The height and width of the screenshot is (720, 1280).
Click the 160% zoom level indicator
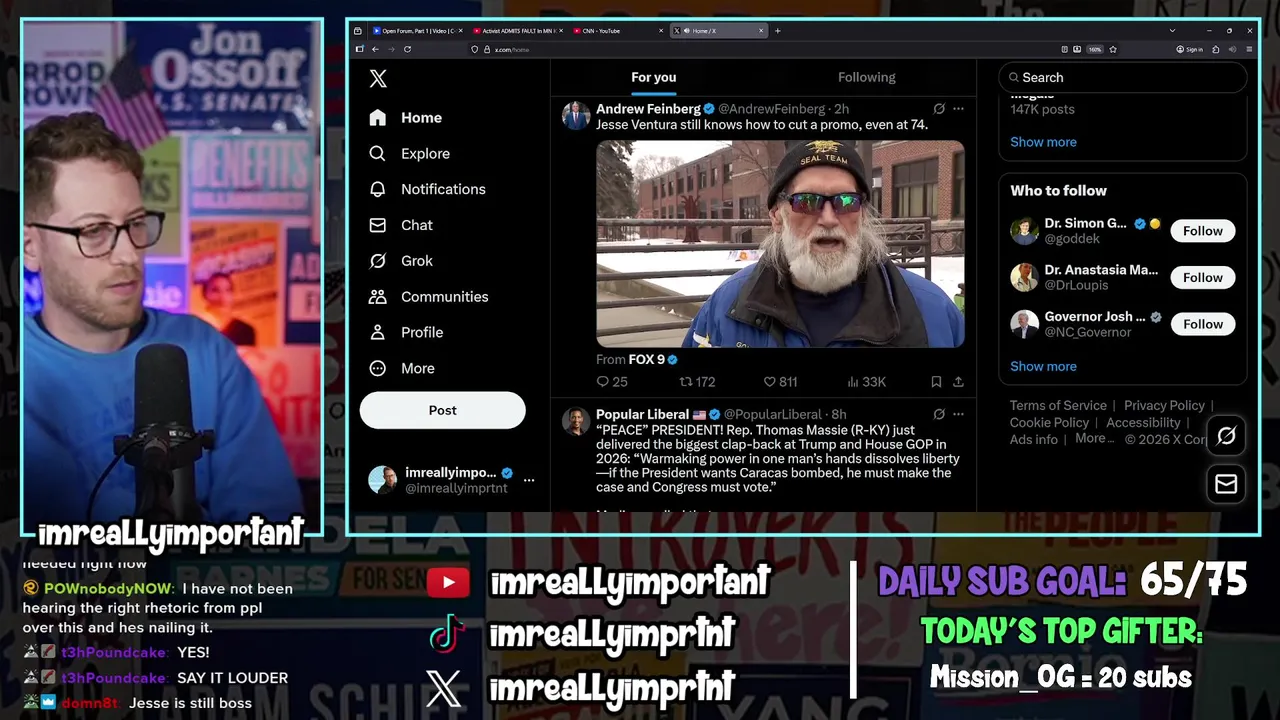tap(1095, 49)
